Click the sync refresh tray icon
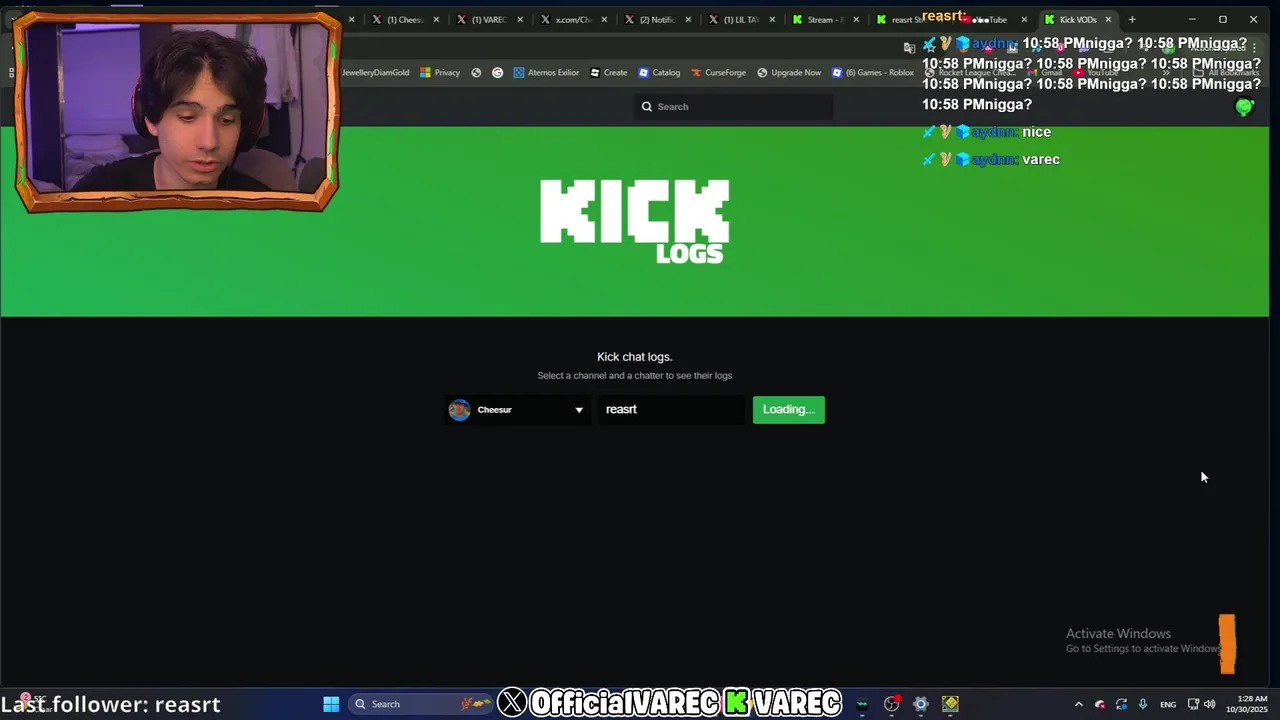The height and width of the screenshot is (720, 1280). pos(1121,704)
